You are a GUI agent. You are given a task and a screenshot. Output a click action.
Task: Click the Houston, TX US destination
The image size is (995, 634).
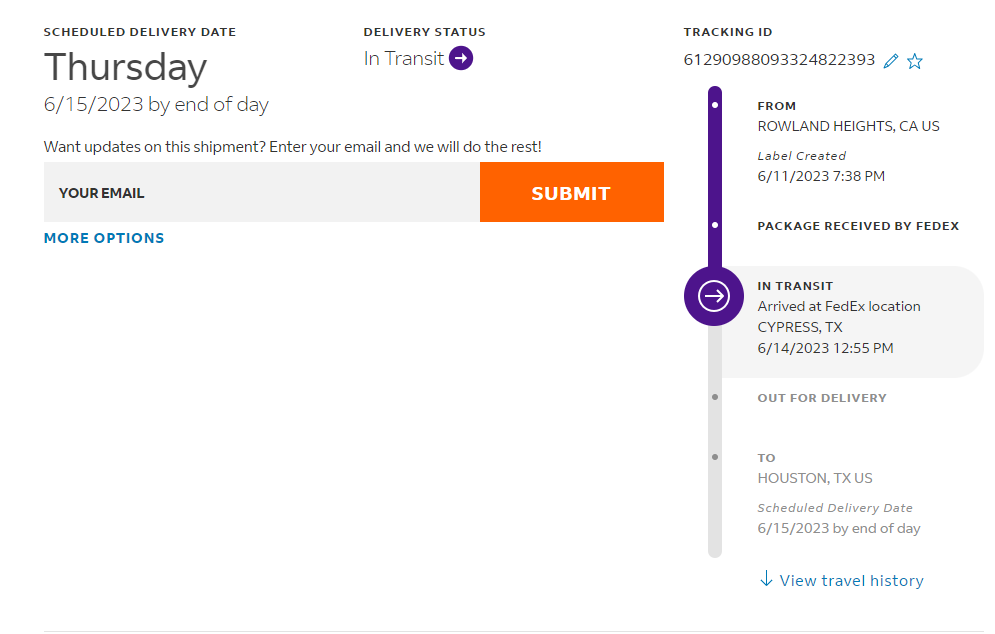tap(815, 478)
